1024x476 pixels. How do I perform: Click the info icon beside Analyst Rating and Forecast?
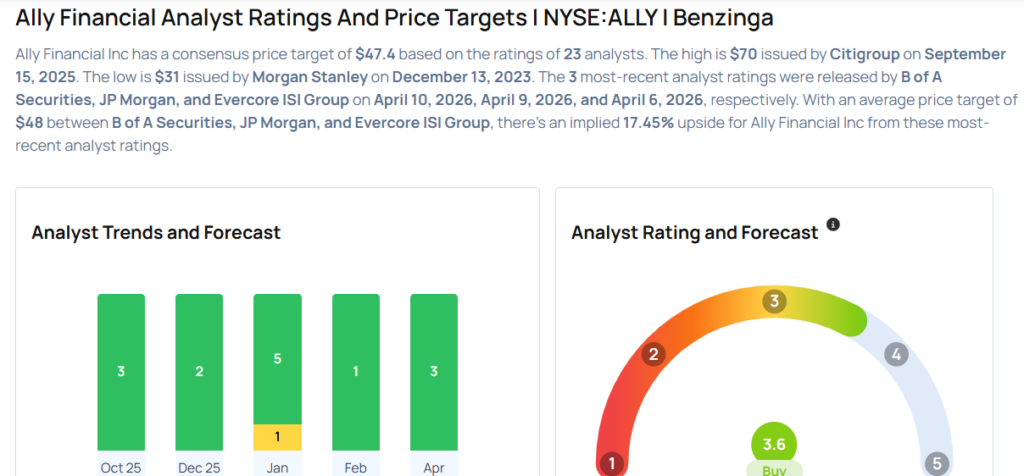coord(833,225)
